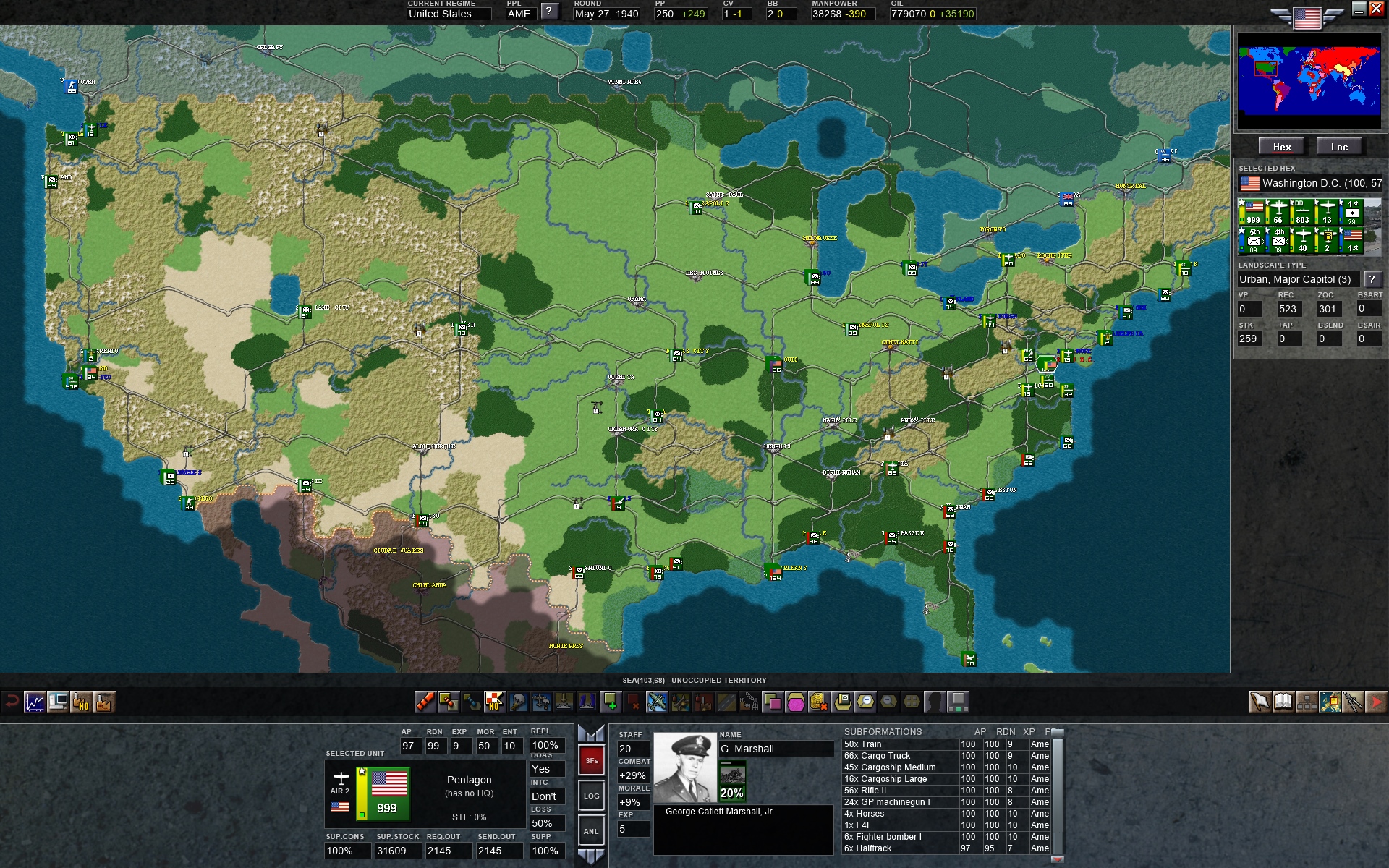Viewport: 1389px width, 868px height.
Task: Click the down-arrow panel toggle at bottom
Action: pos(591,856)
